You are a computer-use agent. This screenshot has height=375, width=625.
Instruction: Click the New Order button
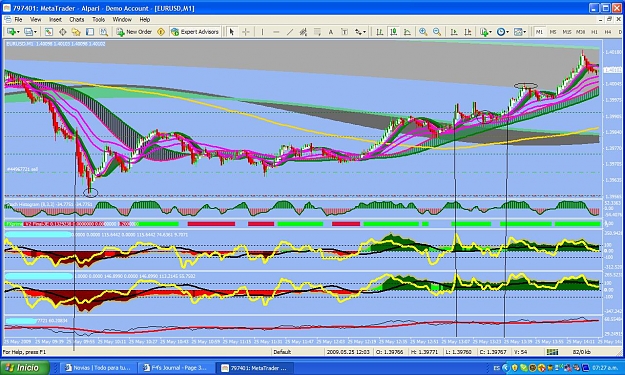pos(134,32)
